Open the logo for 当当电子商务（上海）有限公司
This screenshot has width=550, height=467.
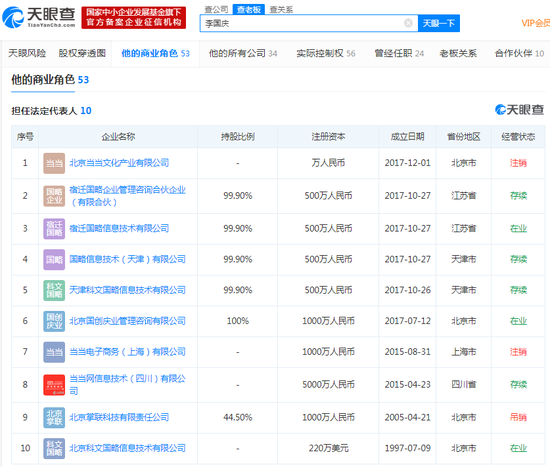pos(54,352)
